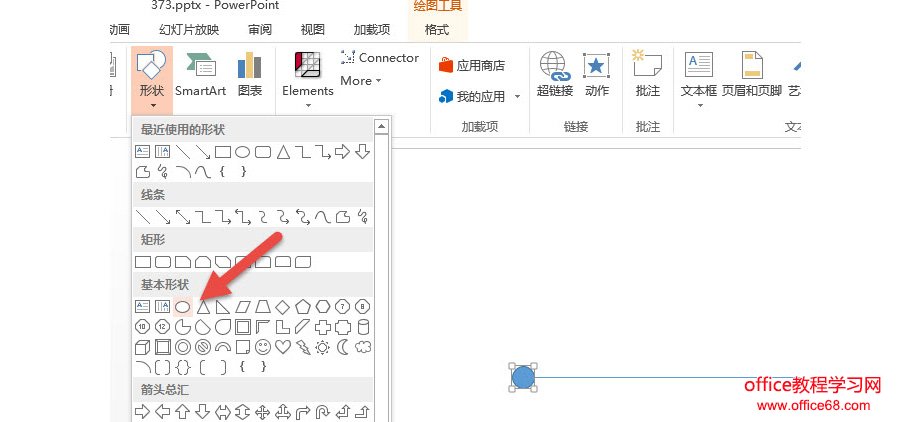Select the no-symbol shape

pos(203,347)
